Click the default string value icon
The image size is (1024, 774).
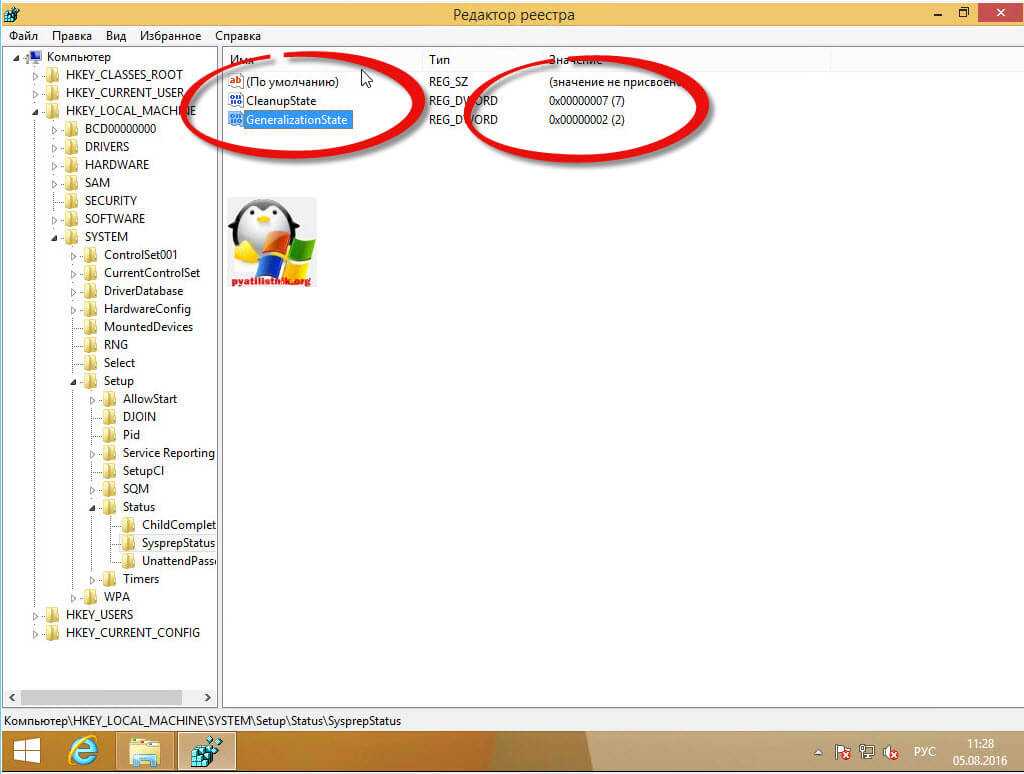point(236,82)
